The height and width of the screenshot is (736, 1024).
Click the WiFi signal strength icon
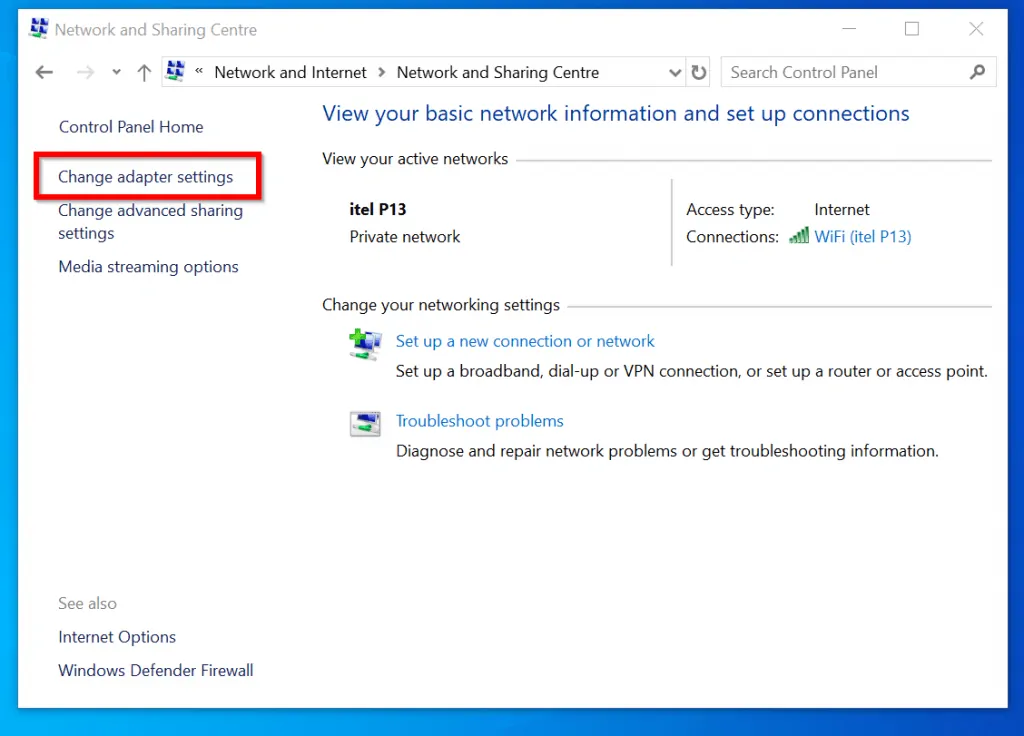[799, 236]
